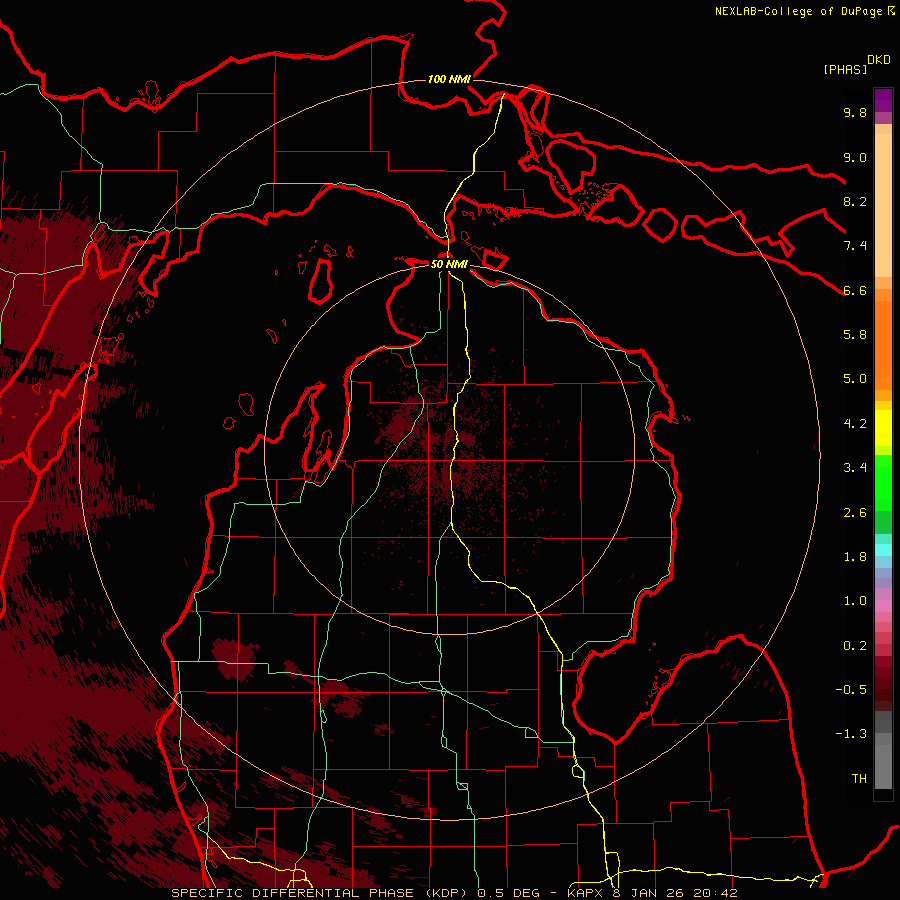
Task: Click the NEXLAB-College of DuPage watermark text
Action: pyautogui.click(x=800, y=11)
